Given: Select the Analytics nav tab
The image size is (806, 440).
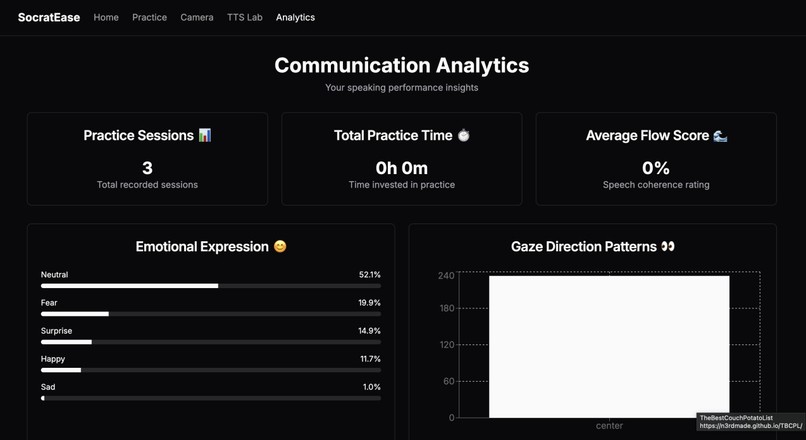Looking at the screenshot, I should (296, 17).
